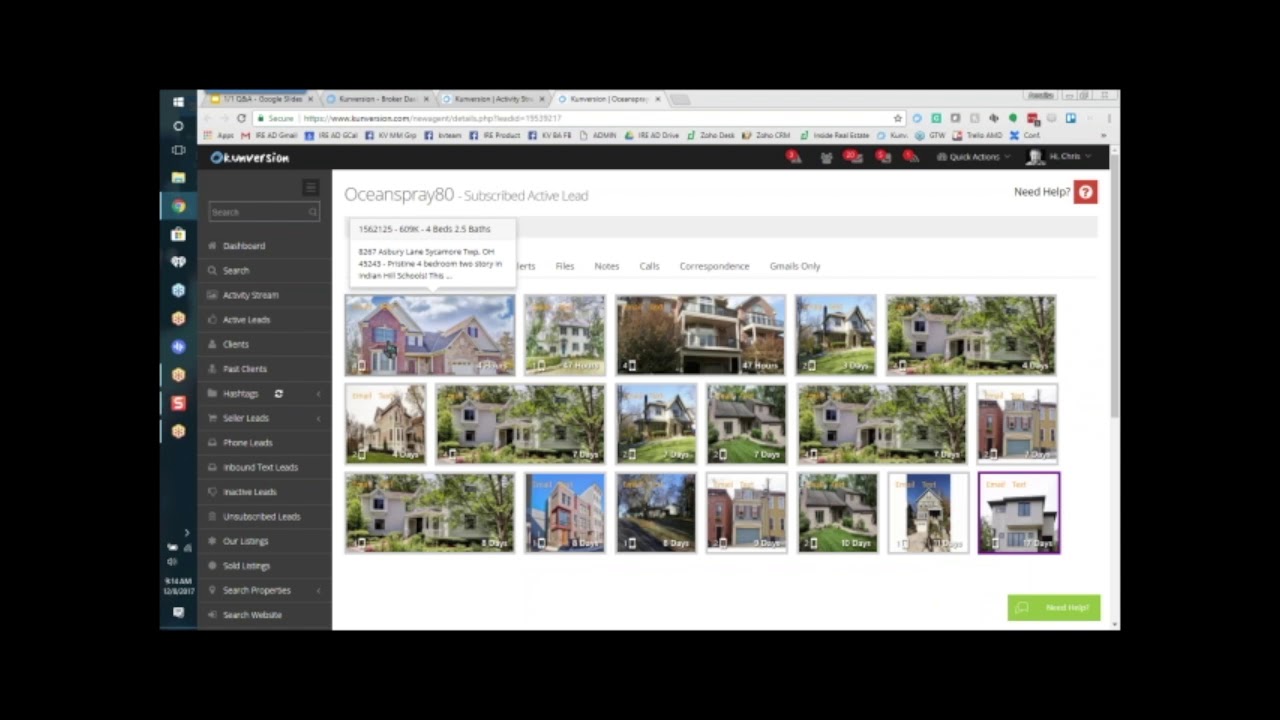Viewport: 1280px width, 720px height.
Task: Click the Dashboard home icon in sidebar
Action: pos(212,246)
